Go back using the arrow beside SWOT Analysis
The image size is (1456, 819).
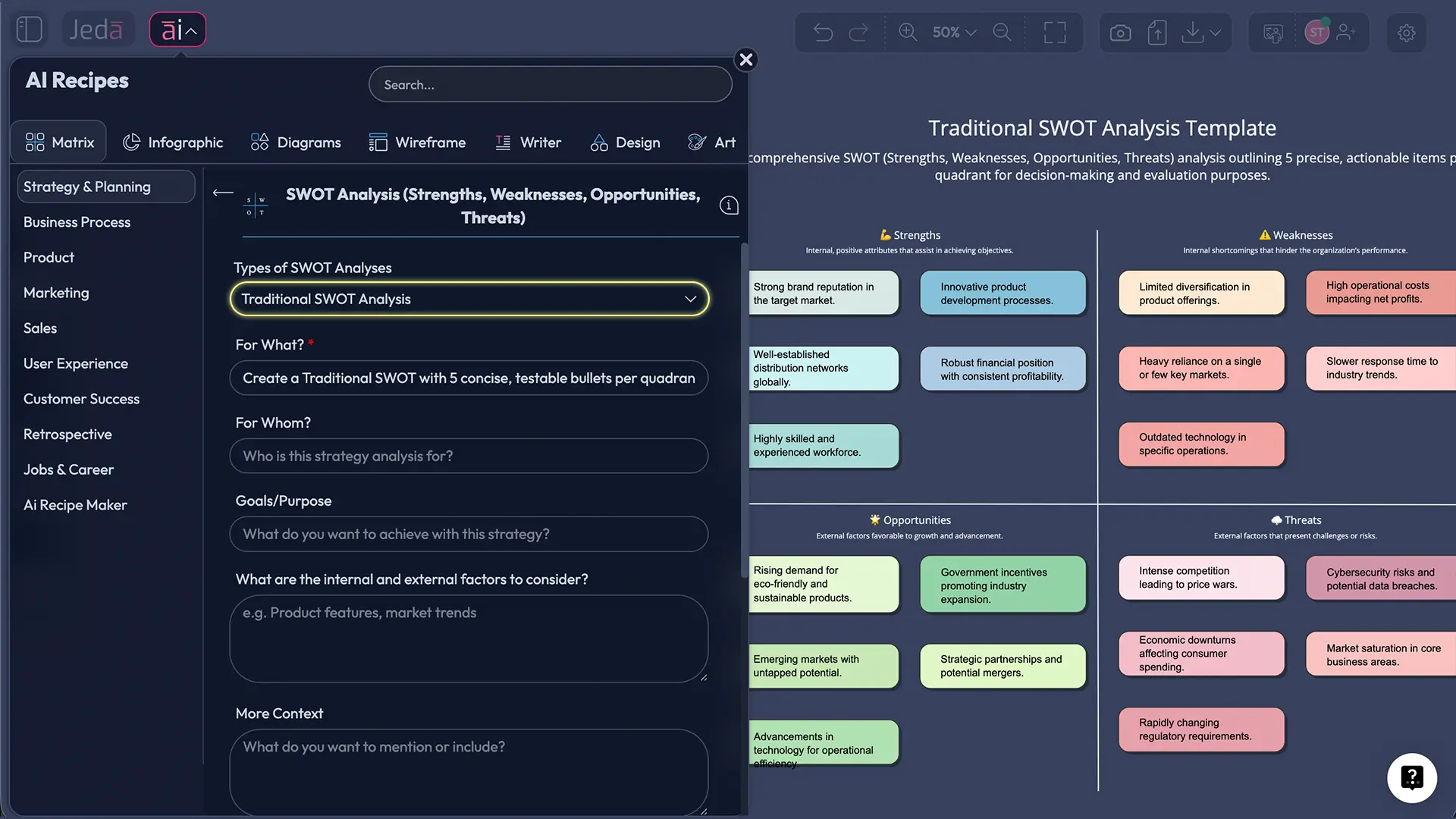[x=222, y=193]
